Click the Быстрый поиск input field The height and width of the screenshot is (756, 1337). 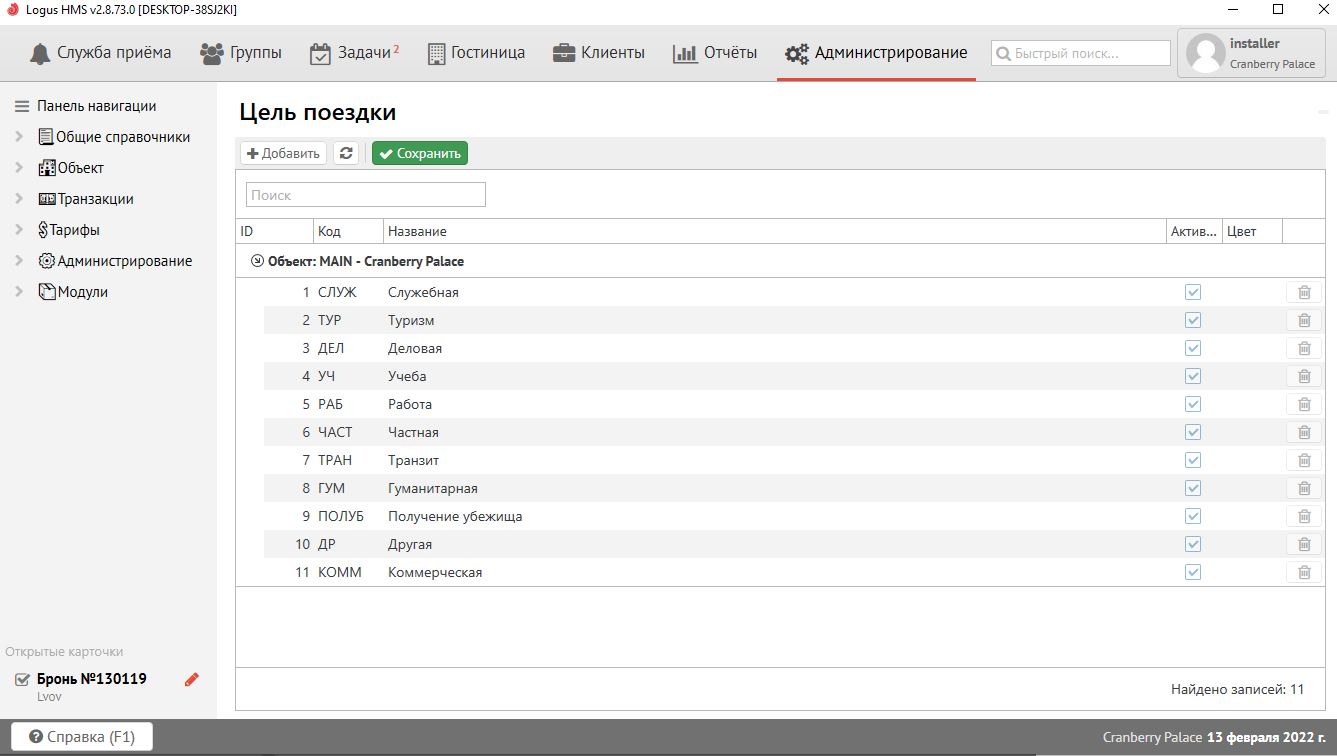click(1081, 53)
